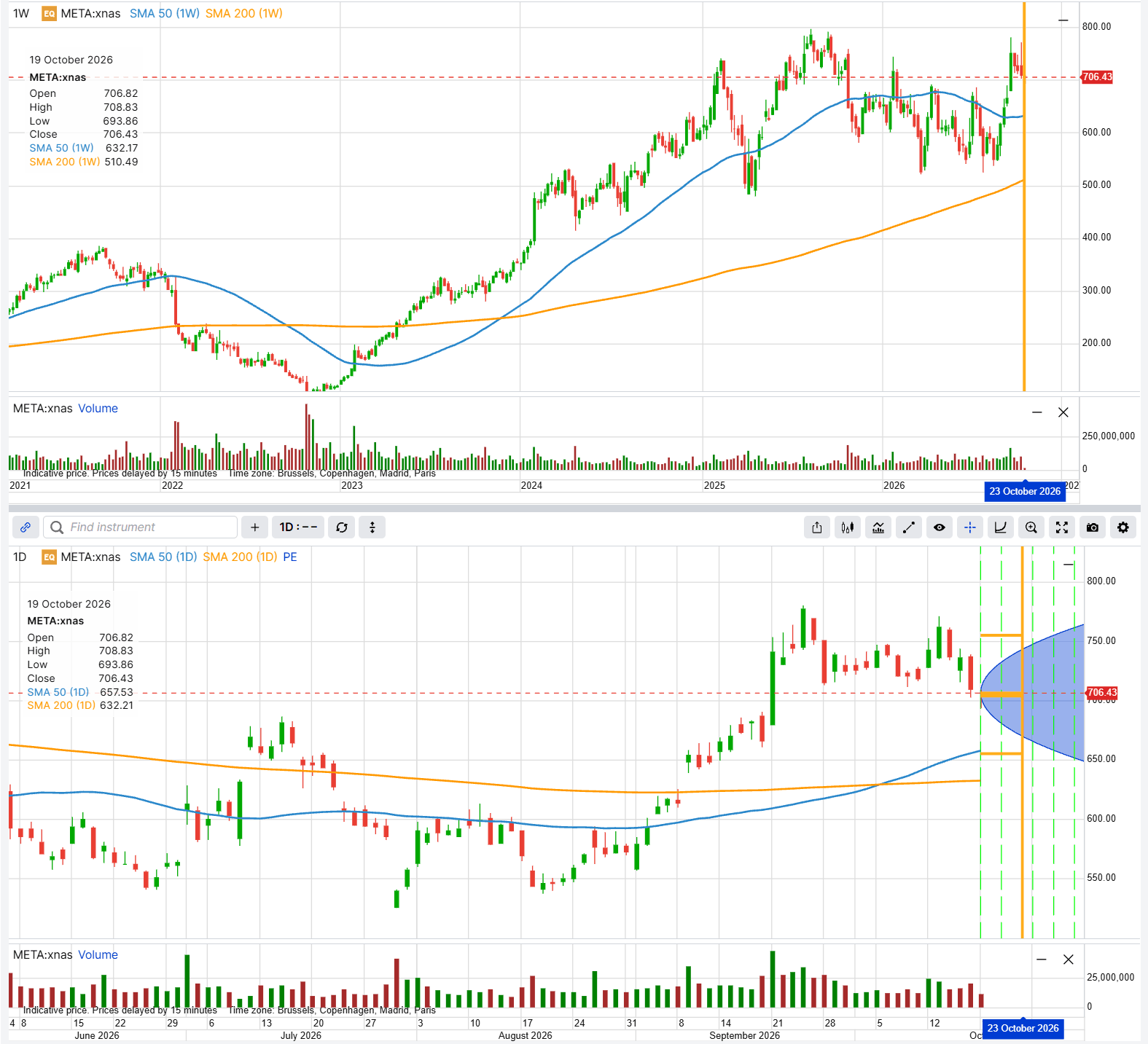Click the refresh chart icon
This screenshot has height=1044, width=1148.
(x=342, y=527)
